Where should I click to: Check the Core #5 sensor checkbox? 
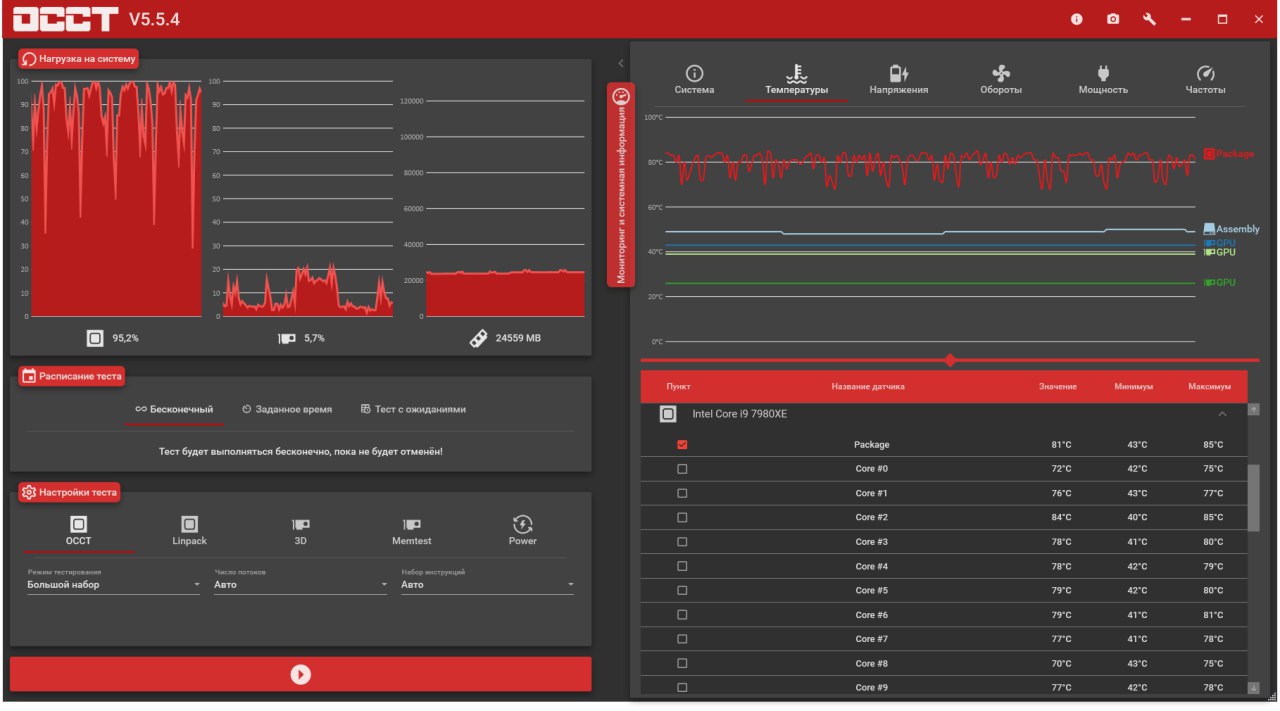pos(682,590)
